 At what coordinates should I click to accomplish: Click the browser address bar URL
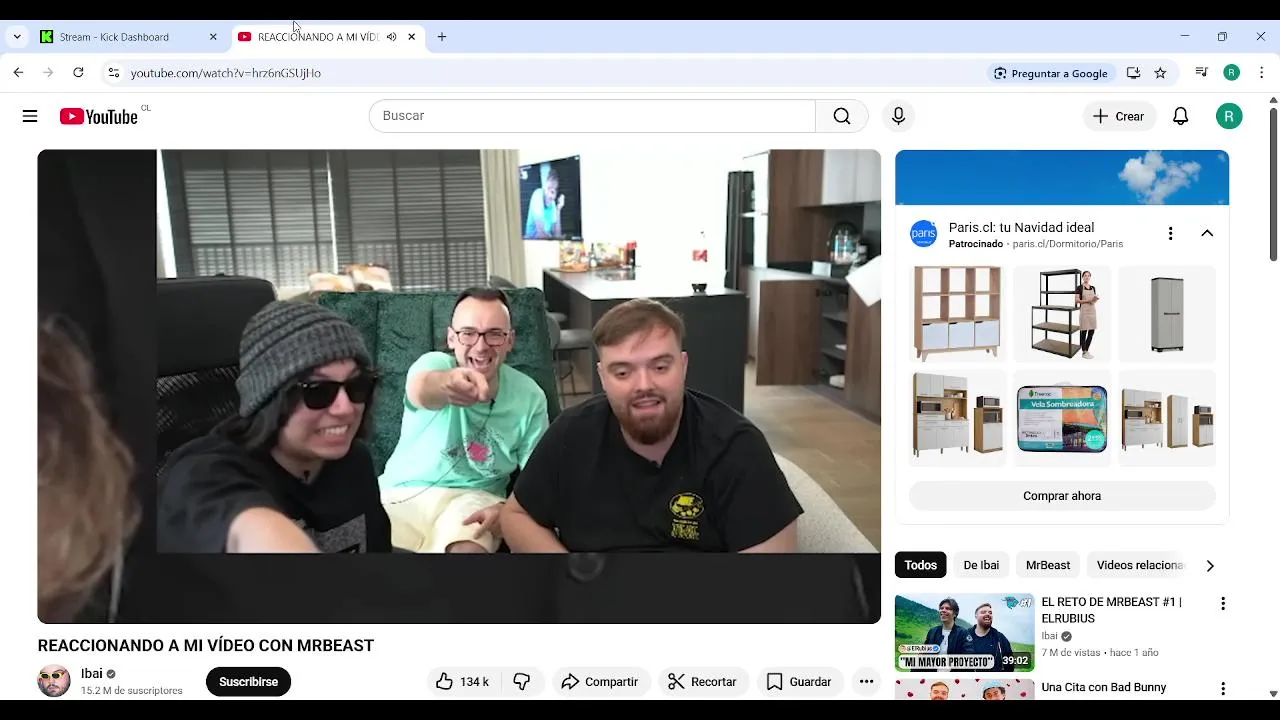[x=226, y=73]
